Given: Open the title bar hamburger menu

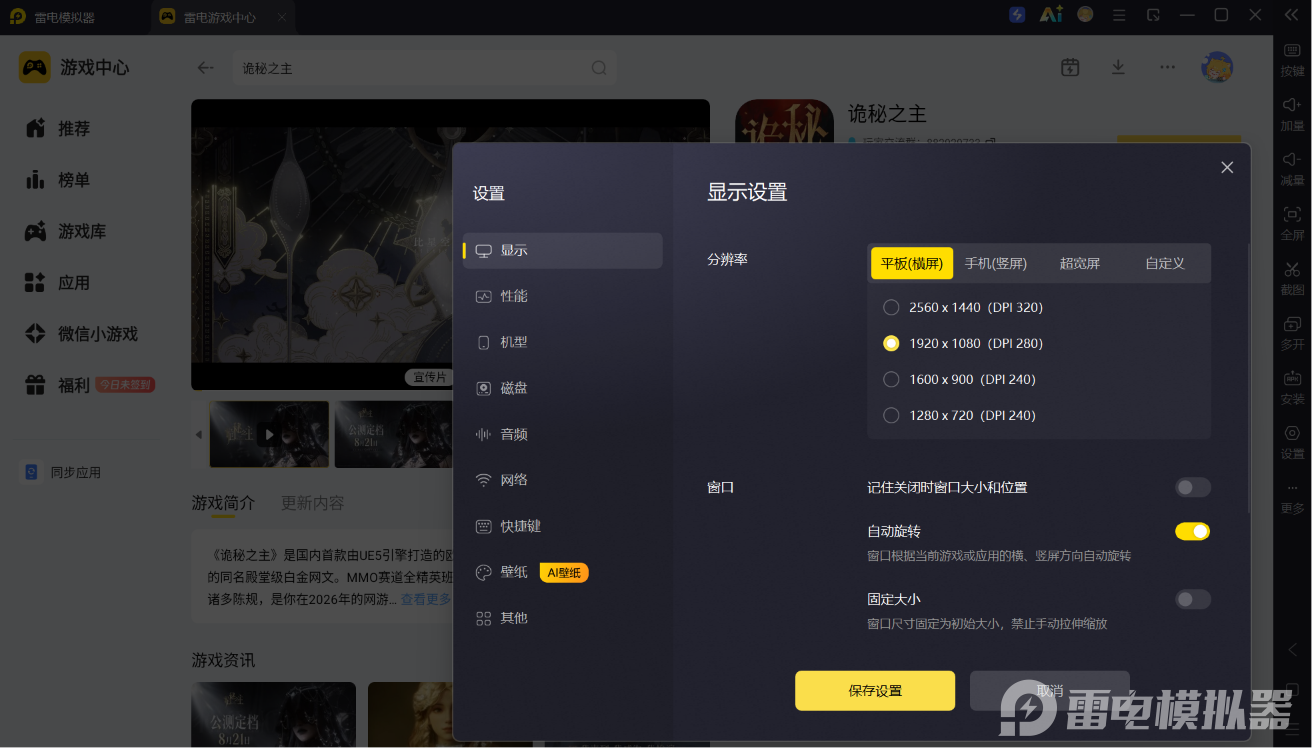Looking at the screenshot, I should (1120, 15).
